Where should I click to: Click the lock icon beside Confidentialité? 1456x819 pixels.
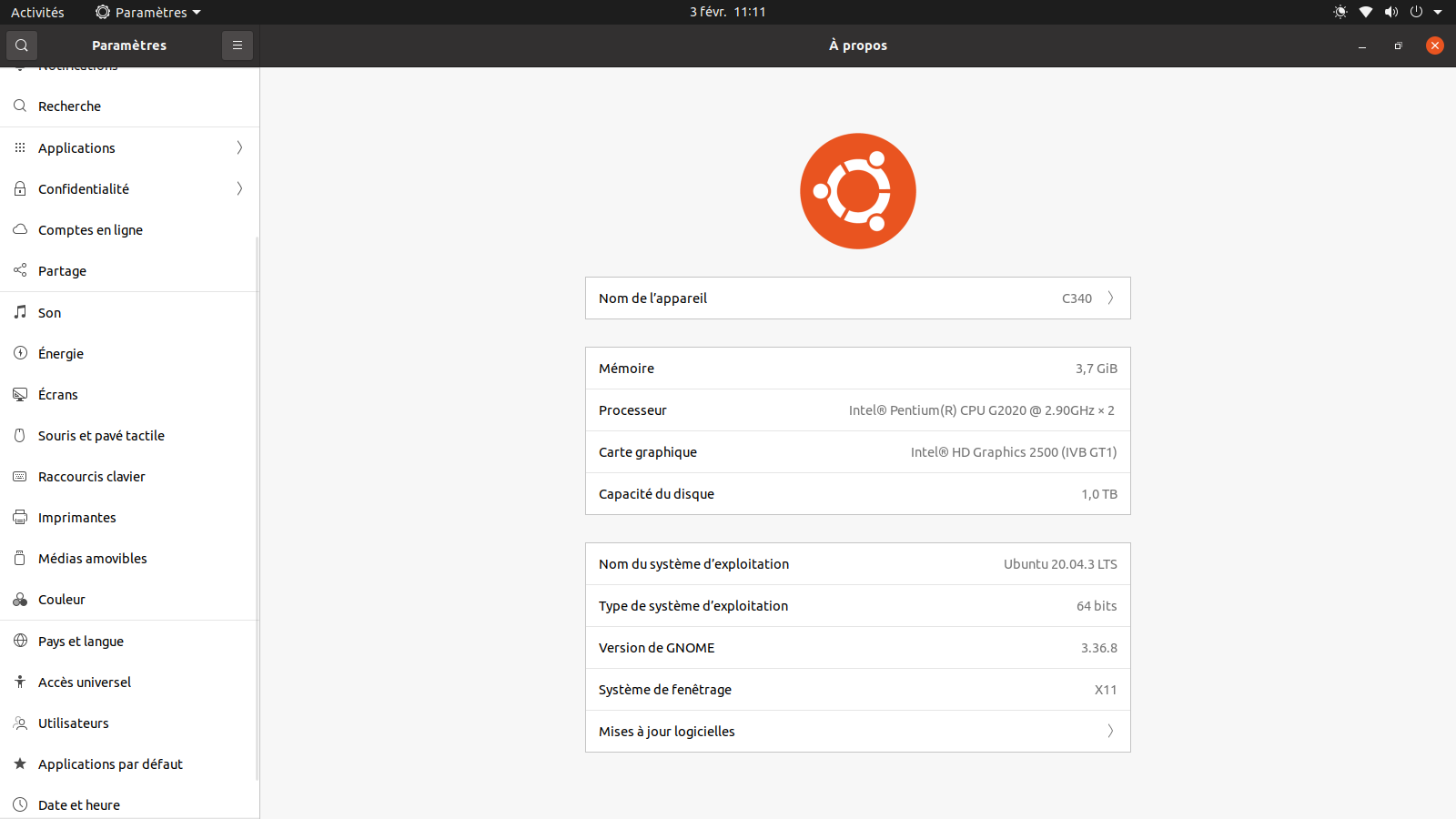(x=20, y=188)
